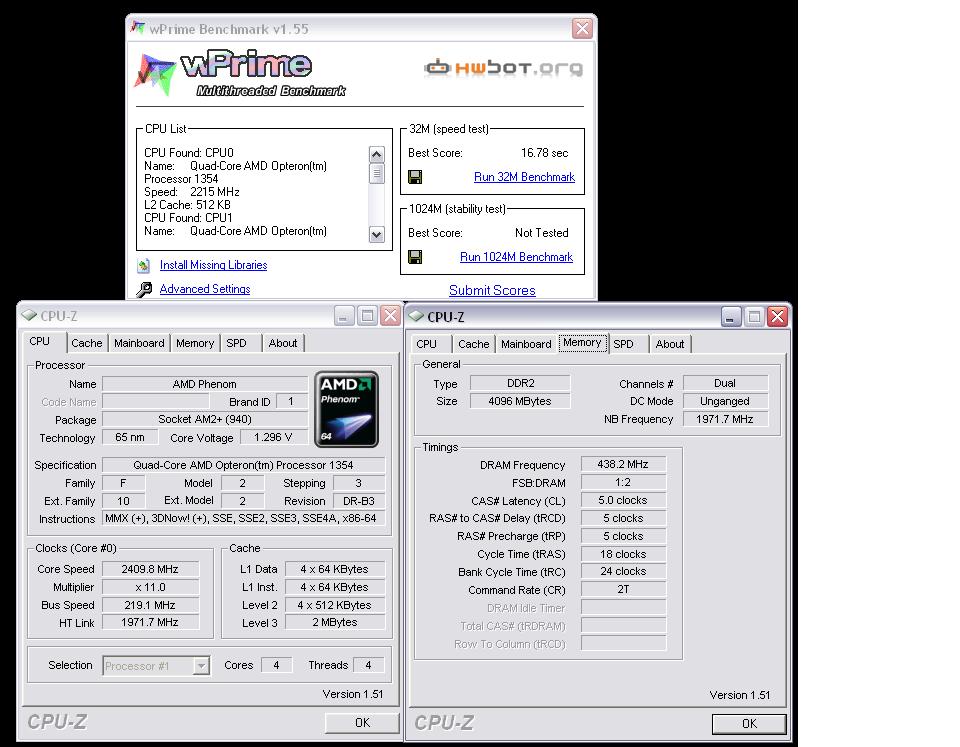Open Mainboard tab in left CPU-Z window
960x747 pixels.
(139, 343)
